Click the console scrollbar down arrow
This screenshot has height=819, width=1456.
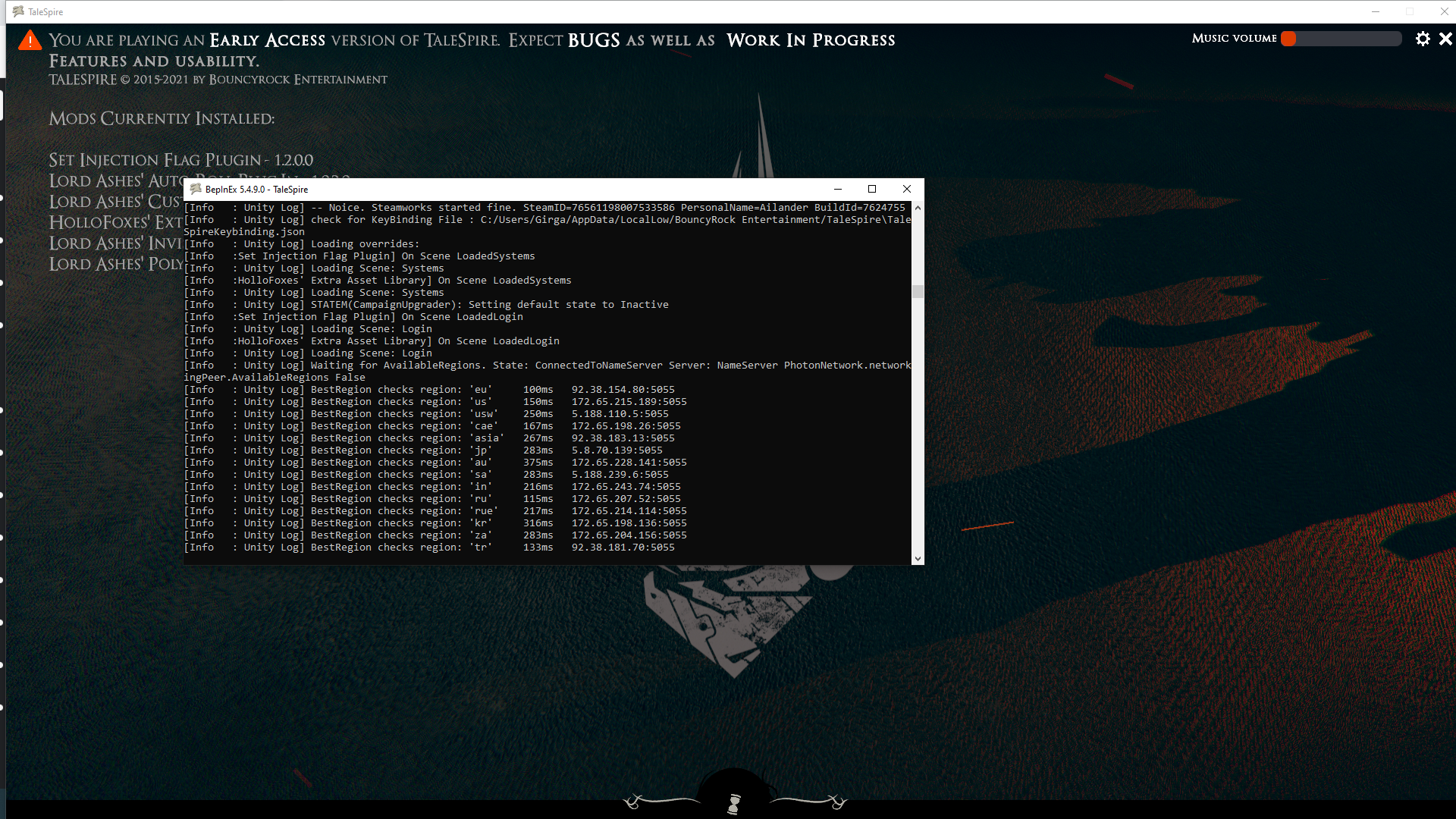[918, 559]
